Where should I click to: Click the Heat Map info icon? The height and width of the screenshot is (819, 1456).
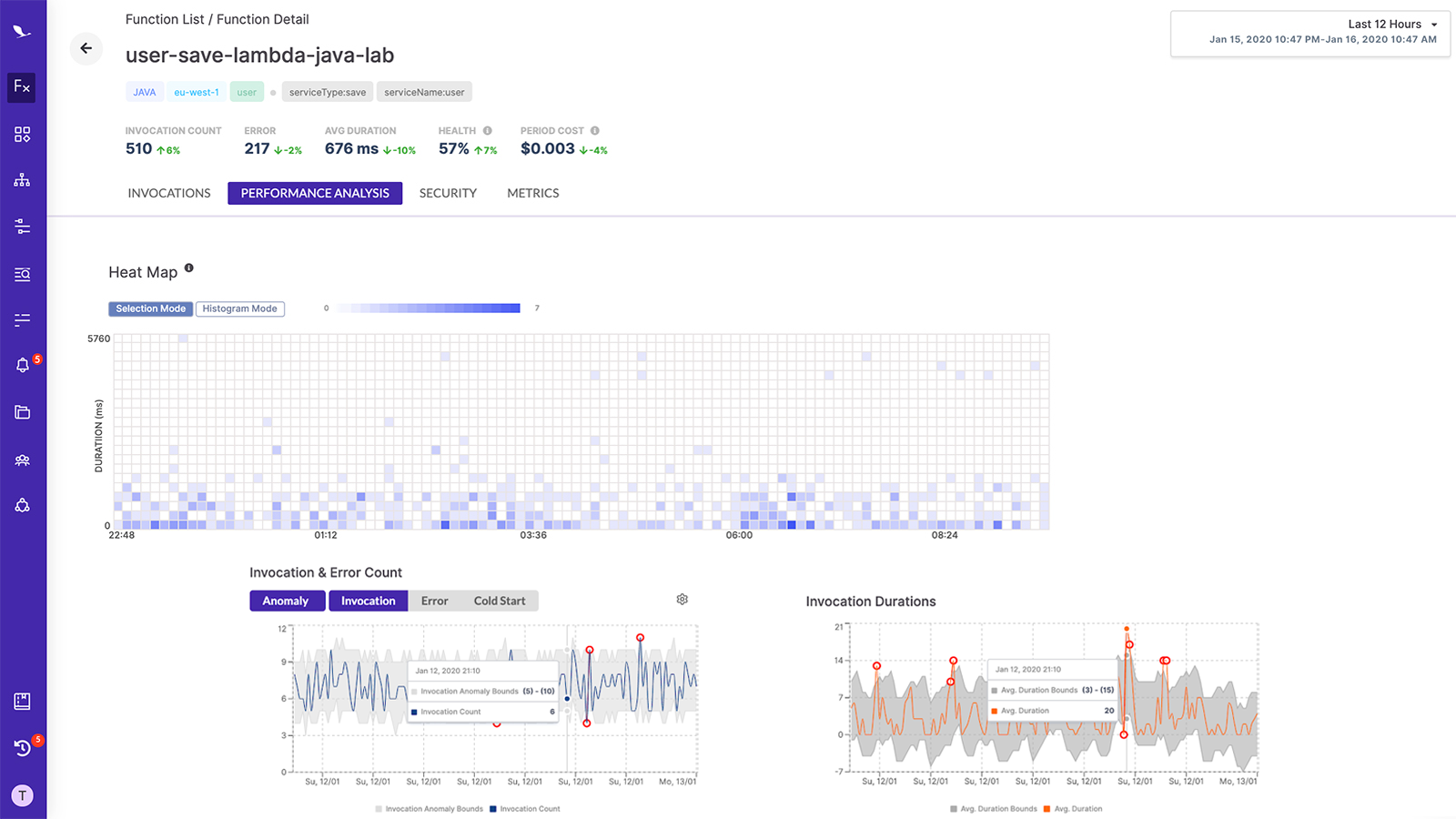point(189,268)
